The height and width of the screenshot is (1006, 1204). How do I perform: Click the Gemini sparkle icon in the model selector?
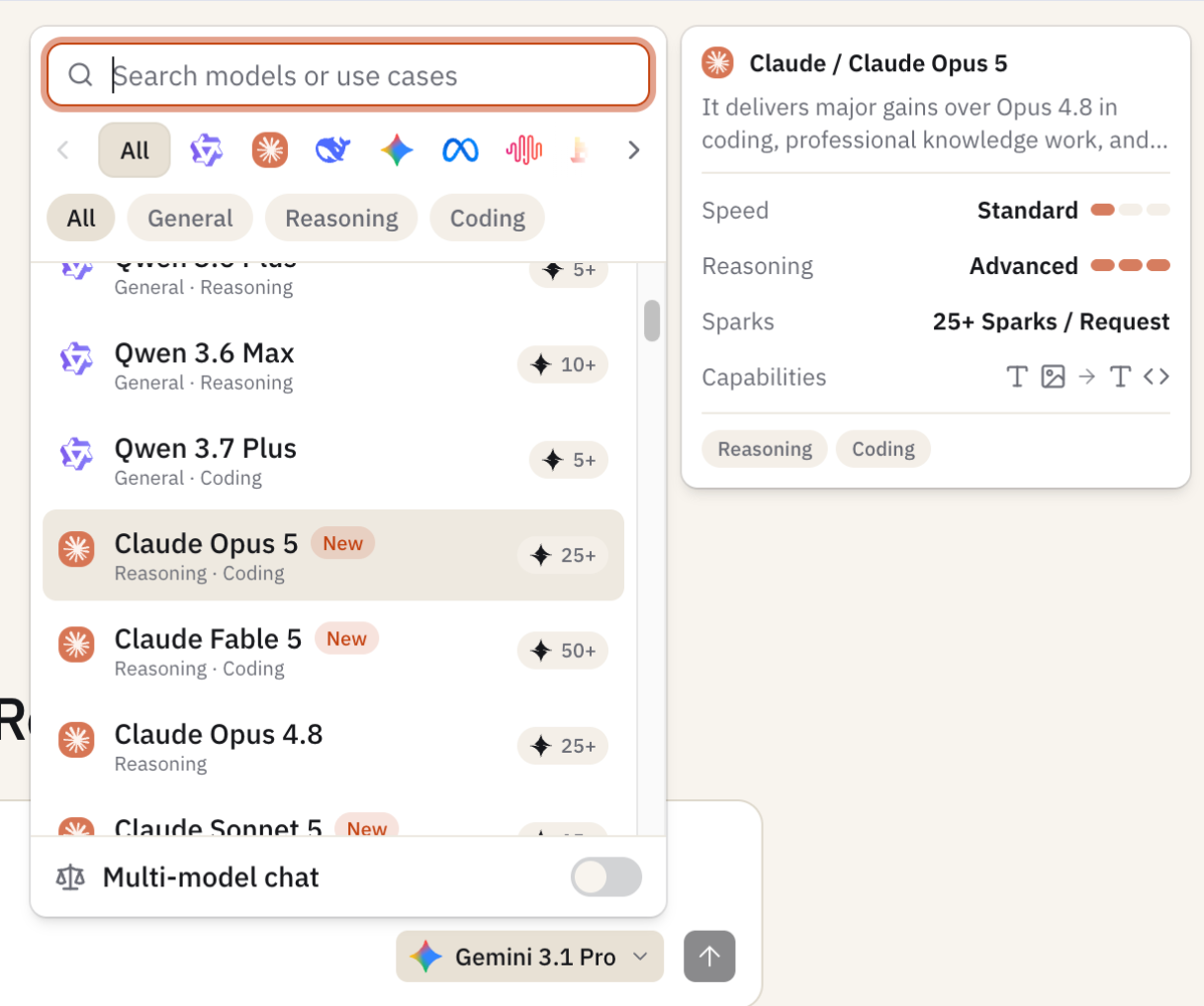(x=426, y=957)
